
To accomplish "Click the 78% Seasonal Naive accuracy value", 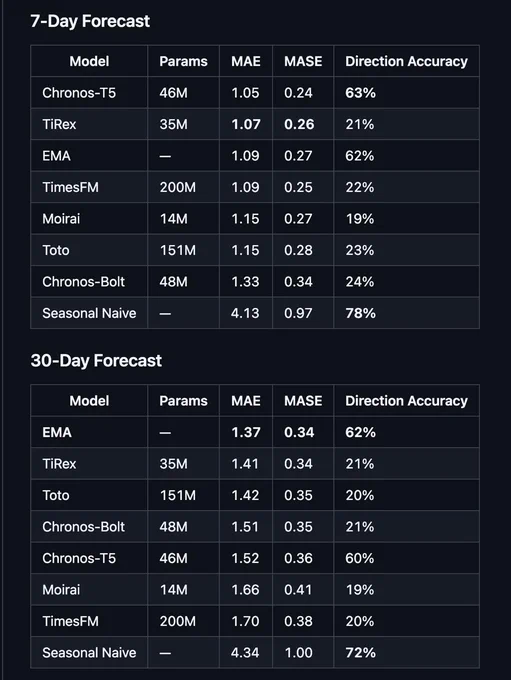I will pyautogui.click(x=360, y=313).
